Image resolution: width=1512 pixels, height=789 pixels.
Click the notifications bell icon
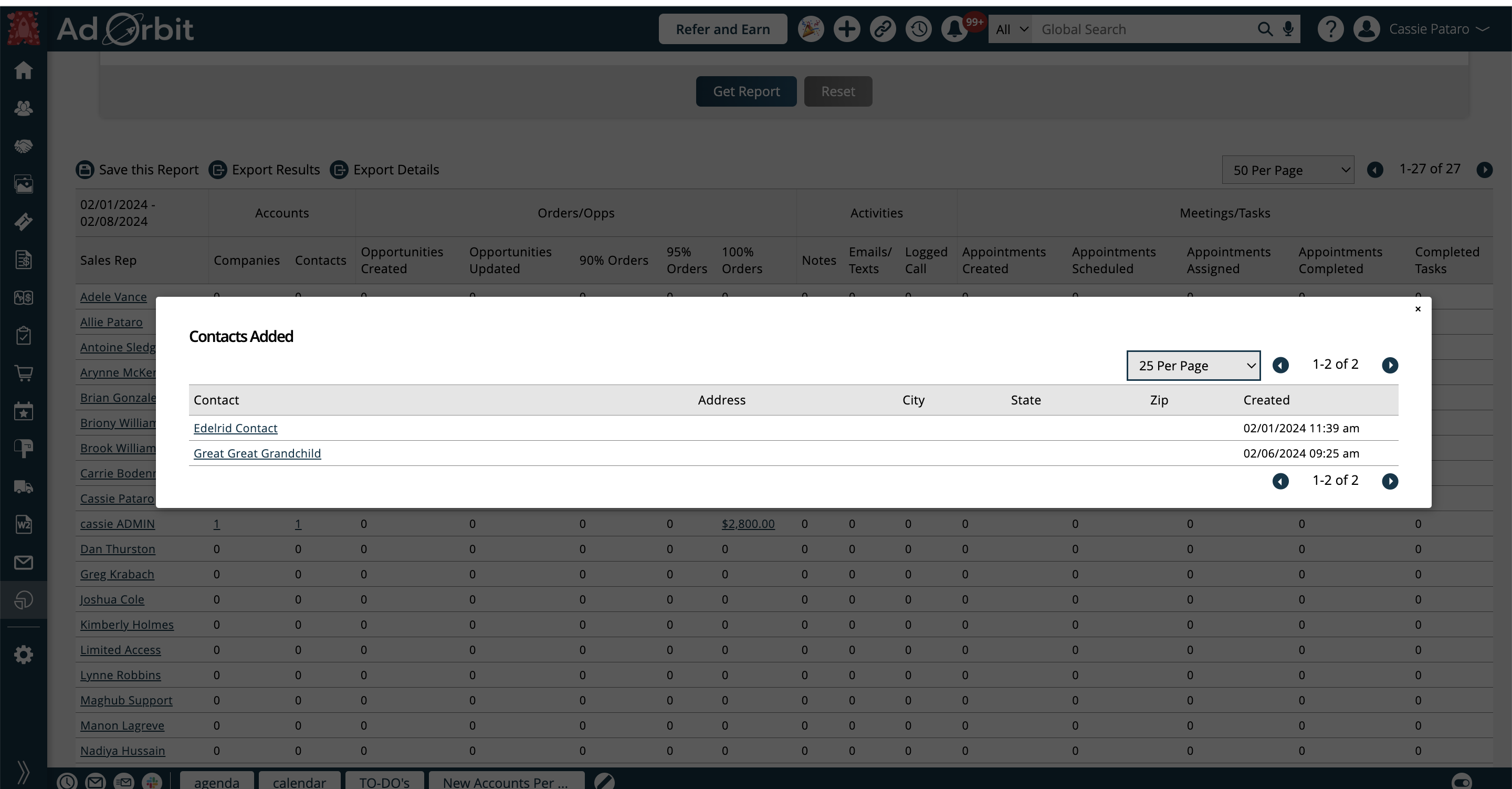pos(954,29)
